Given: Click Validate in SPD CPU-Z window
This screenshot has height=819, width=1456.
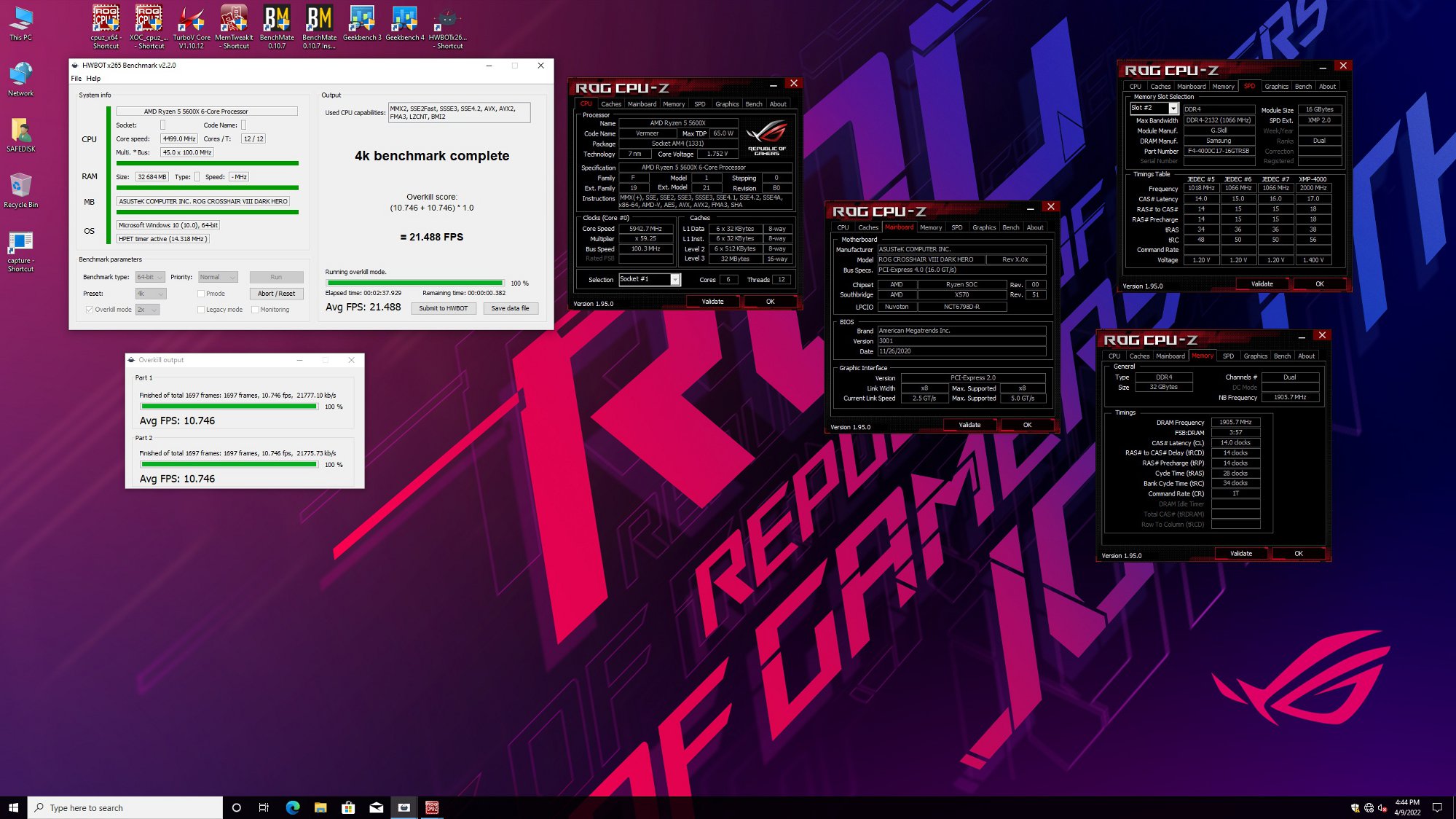Looking at the screenshot, I should (x=1262, y=284).
